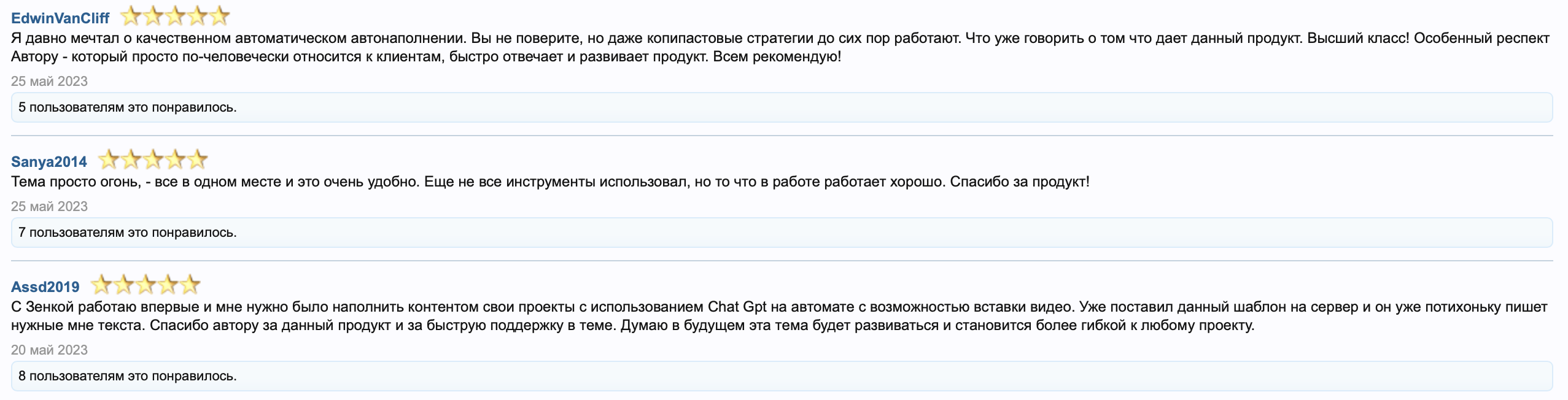Click the like counter under Sanya2014's review

pyautogui.click(x=126, y=233)
